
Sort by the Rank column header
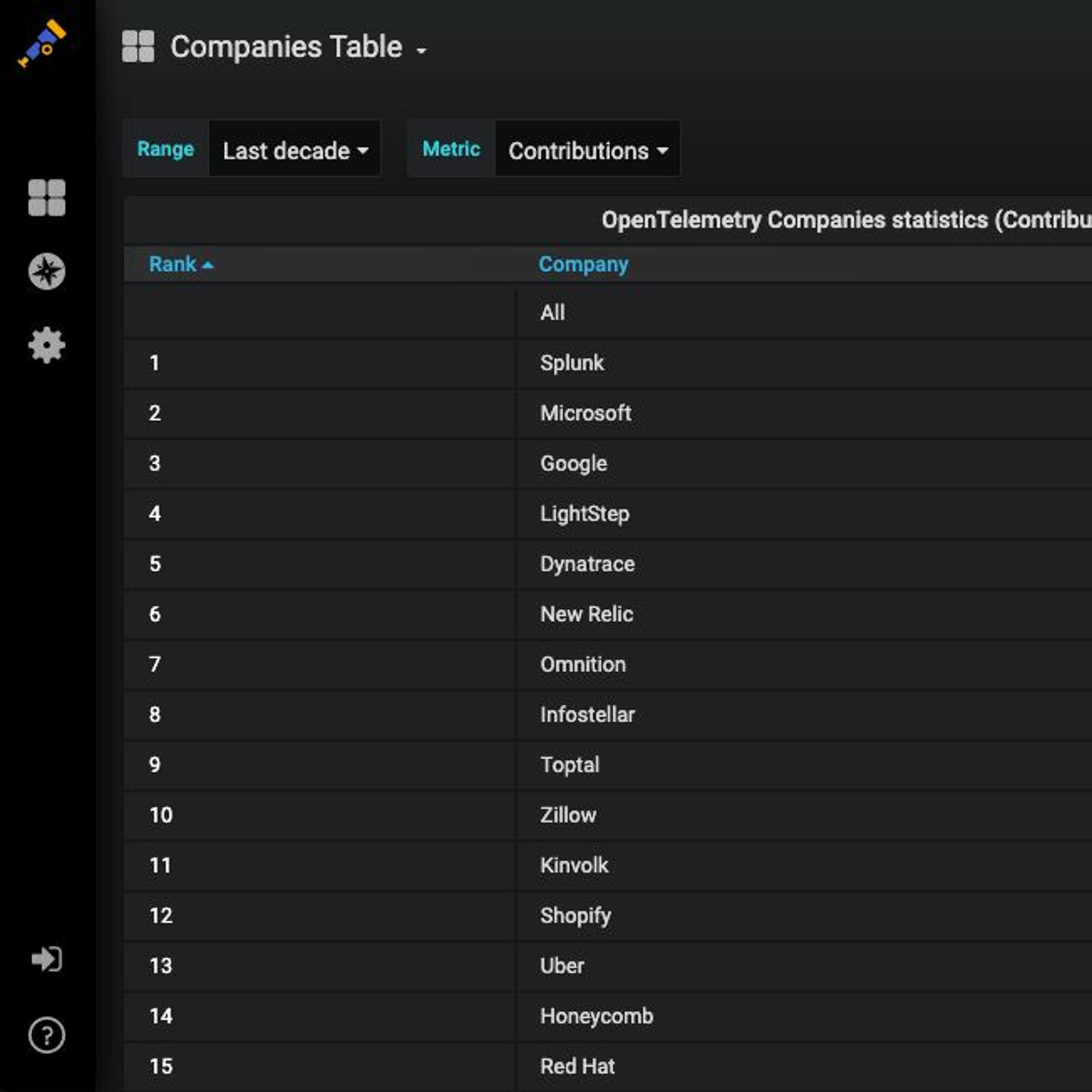(181, 264)
